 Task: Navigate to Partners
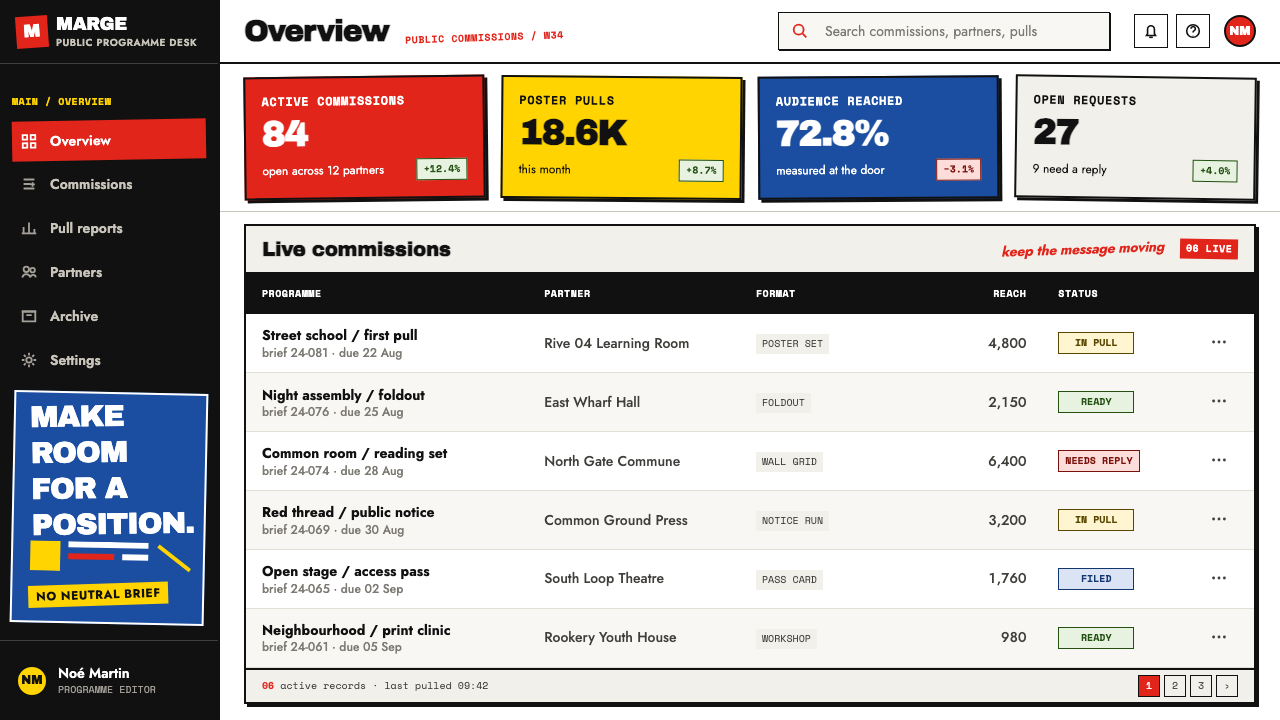click(x=109, y=272)
